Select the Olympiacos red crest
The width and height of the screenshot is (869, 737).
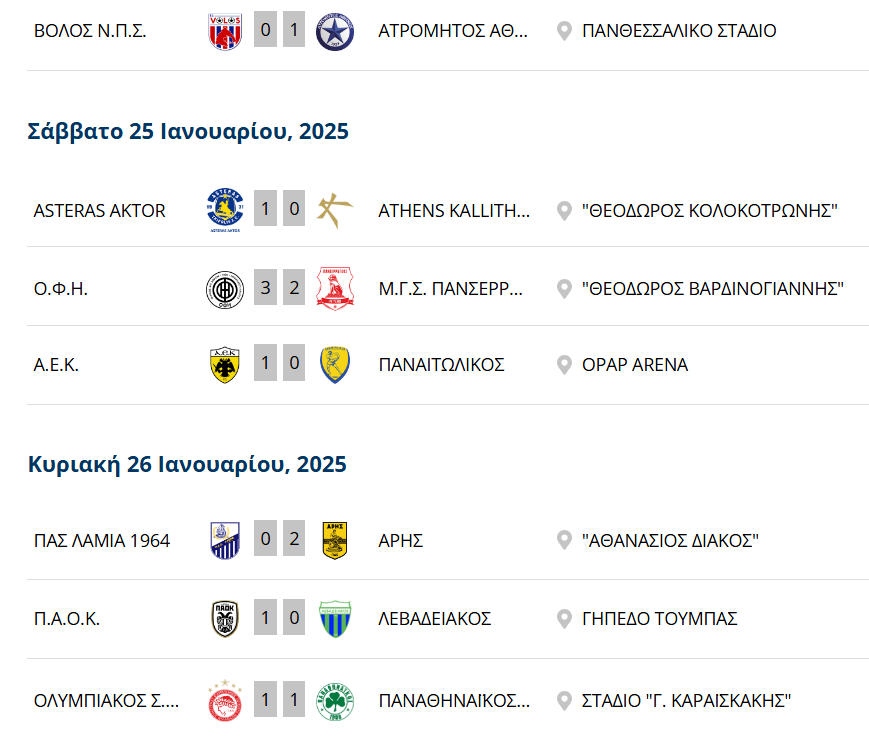225,700
